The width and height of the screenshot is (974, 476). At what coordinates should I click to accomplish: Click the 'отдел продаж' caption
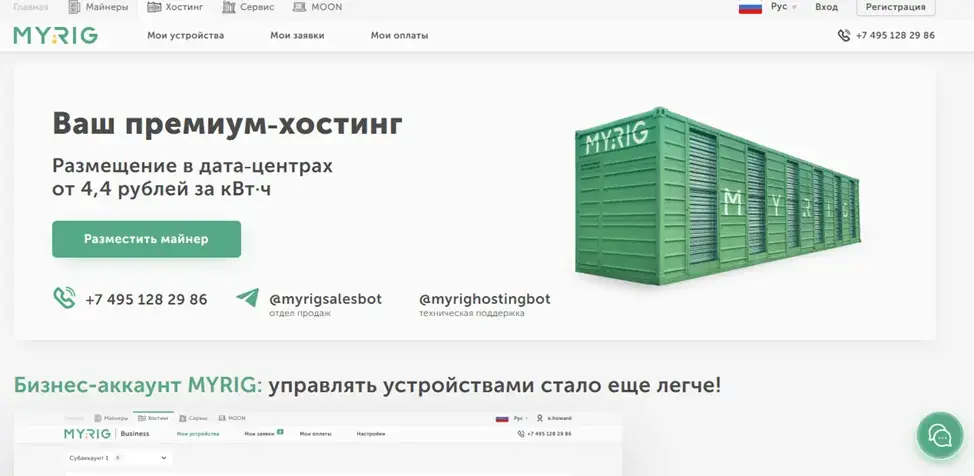point(300,313)
